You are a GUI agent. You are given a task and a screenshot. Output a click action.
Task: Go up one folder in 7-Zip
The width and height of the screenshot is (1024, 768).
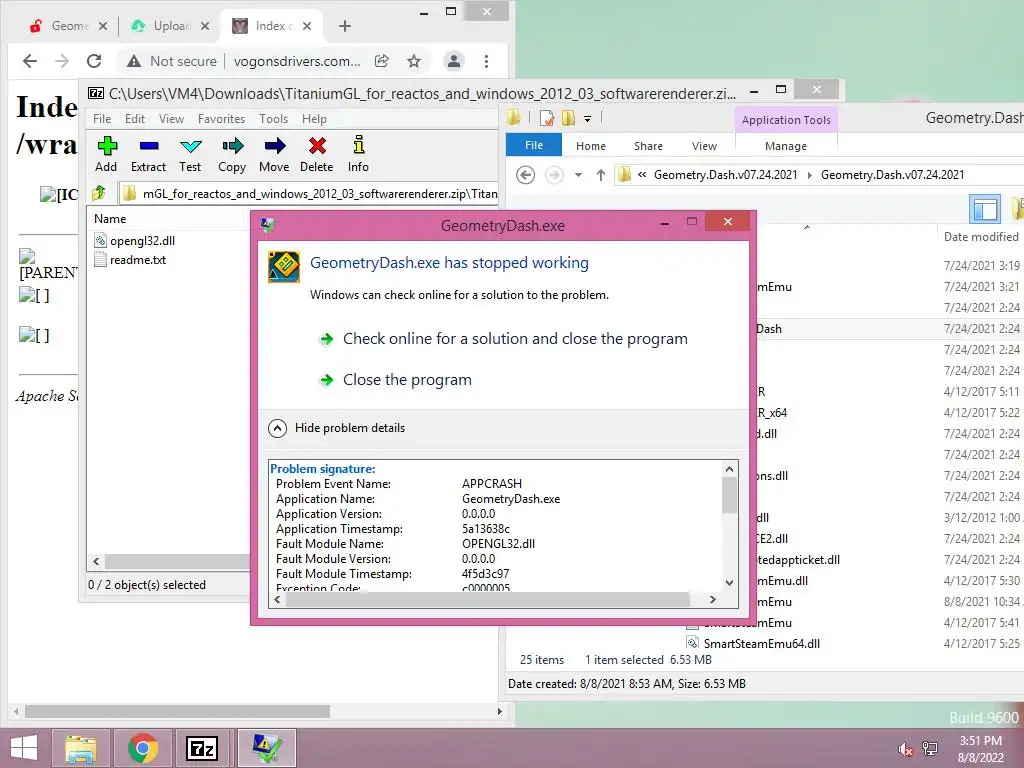click(99, 193)
